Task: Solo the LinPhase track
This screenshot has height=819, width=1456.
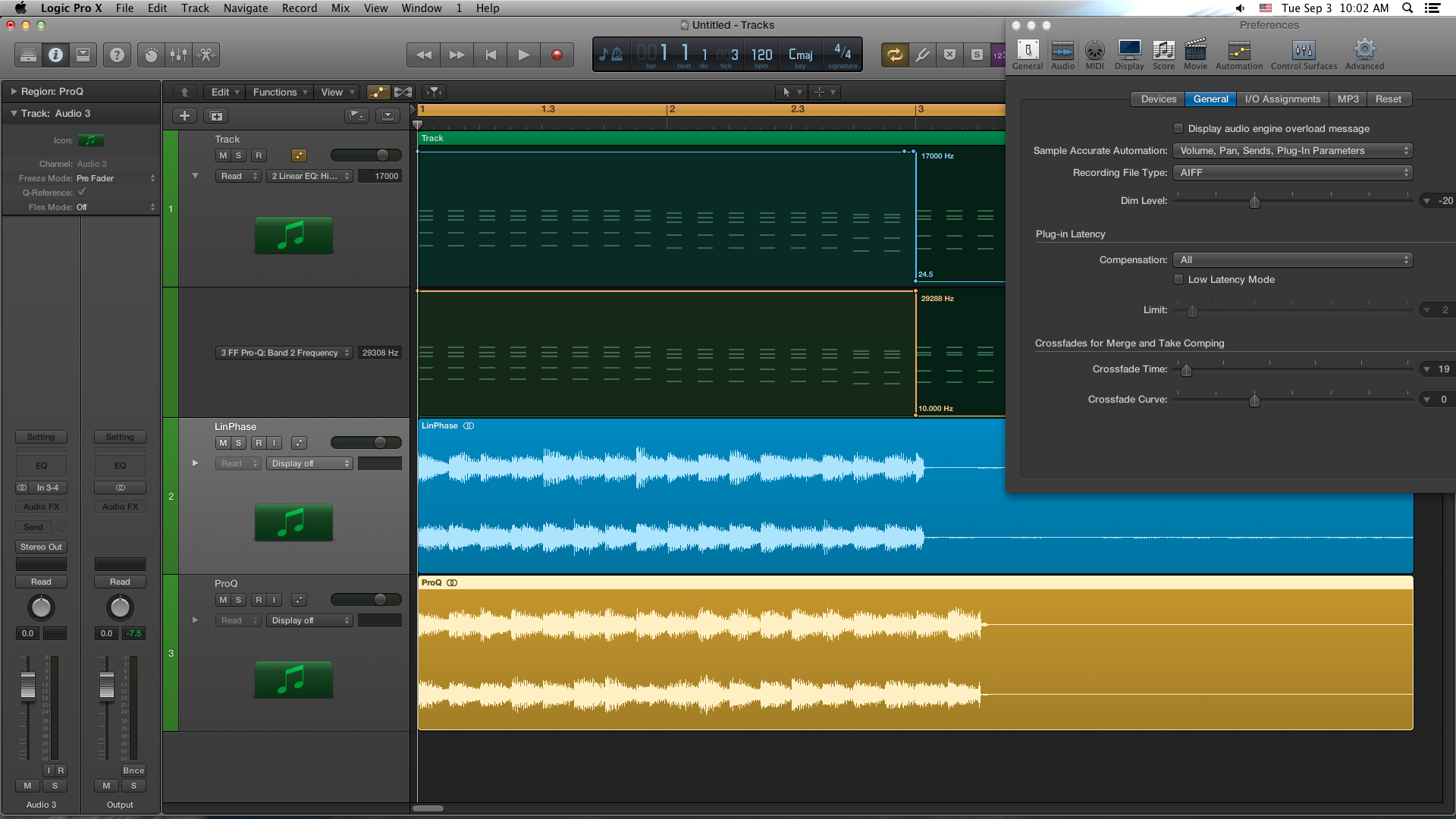Action: 238,443
